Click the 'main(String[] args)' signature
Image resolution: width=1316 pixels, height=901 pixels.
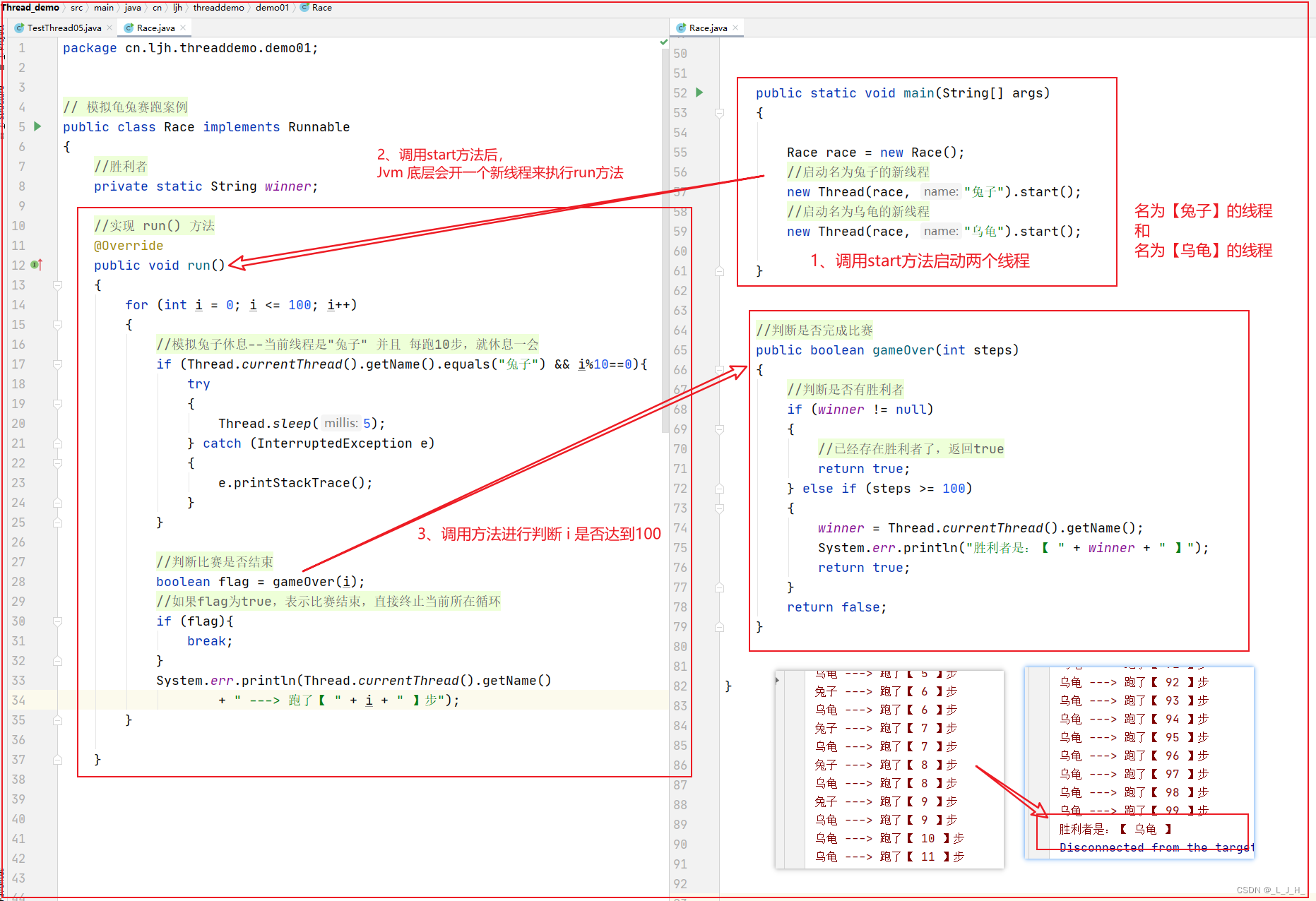(977, 93)
